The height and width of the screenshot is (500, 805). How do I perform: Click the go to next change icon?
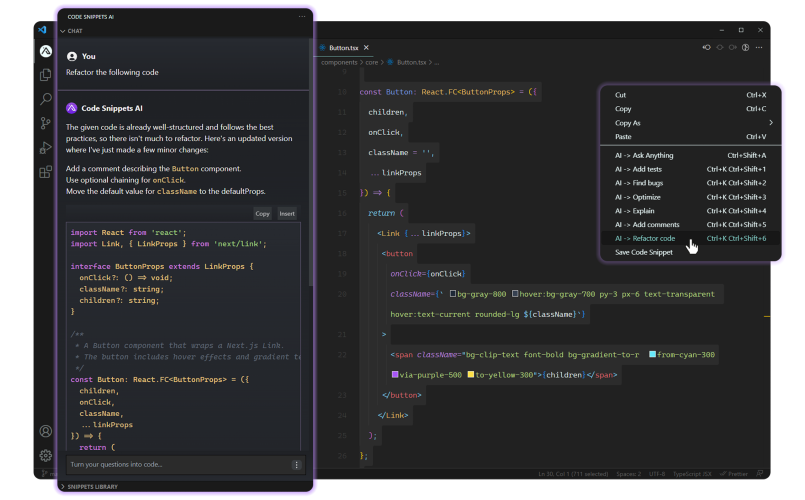click(733, 47)
